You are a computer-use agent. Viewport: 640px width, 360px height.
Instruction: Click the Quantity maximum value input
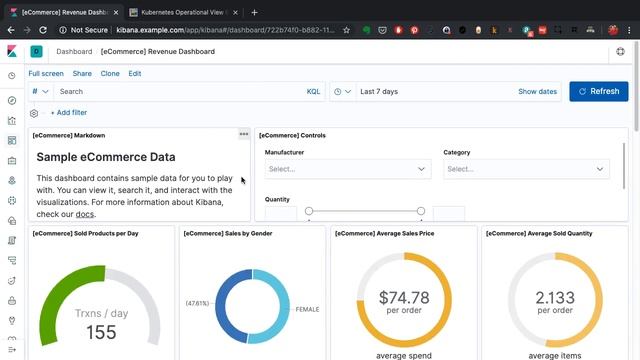tap(449, 214)
